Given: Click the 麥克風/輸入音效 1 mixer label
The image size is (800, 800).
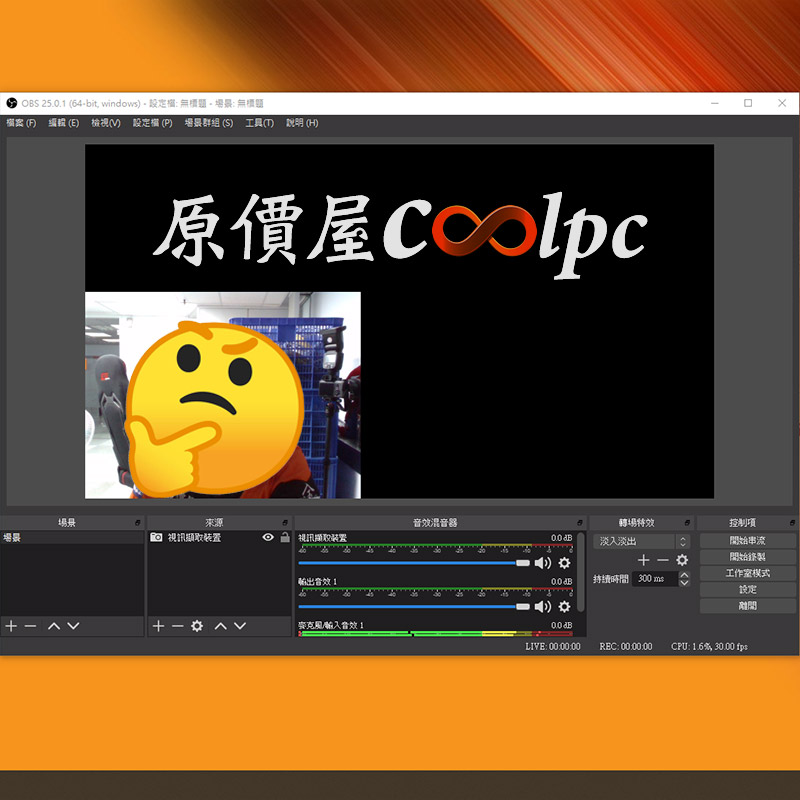Looking at the screenshot, I should tap(331, 625).
